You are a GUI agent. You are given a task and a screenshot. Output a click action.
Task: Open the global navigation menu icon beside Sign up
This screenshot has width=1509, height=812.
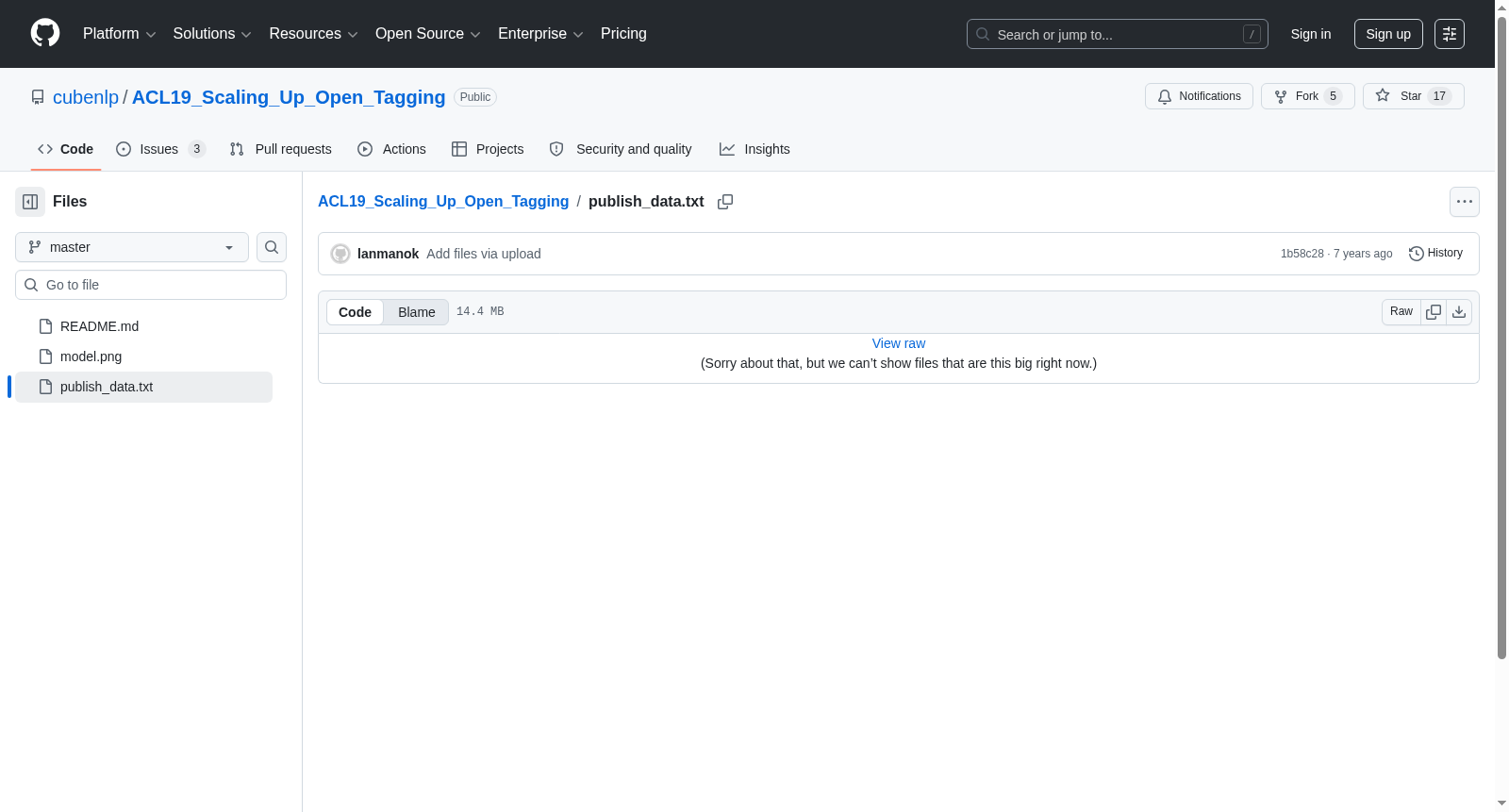tap(1450, 34)
